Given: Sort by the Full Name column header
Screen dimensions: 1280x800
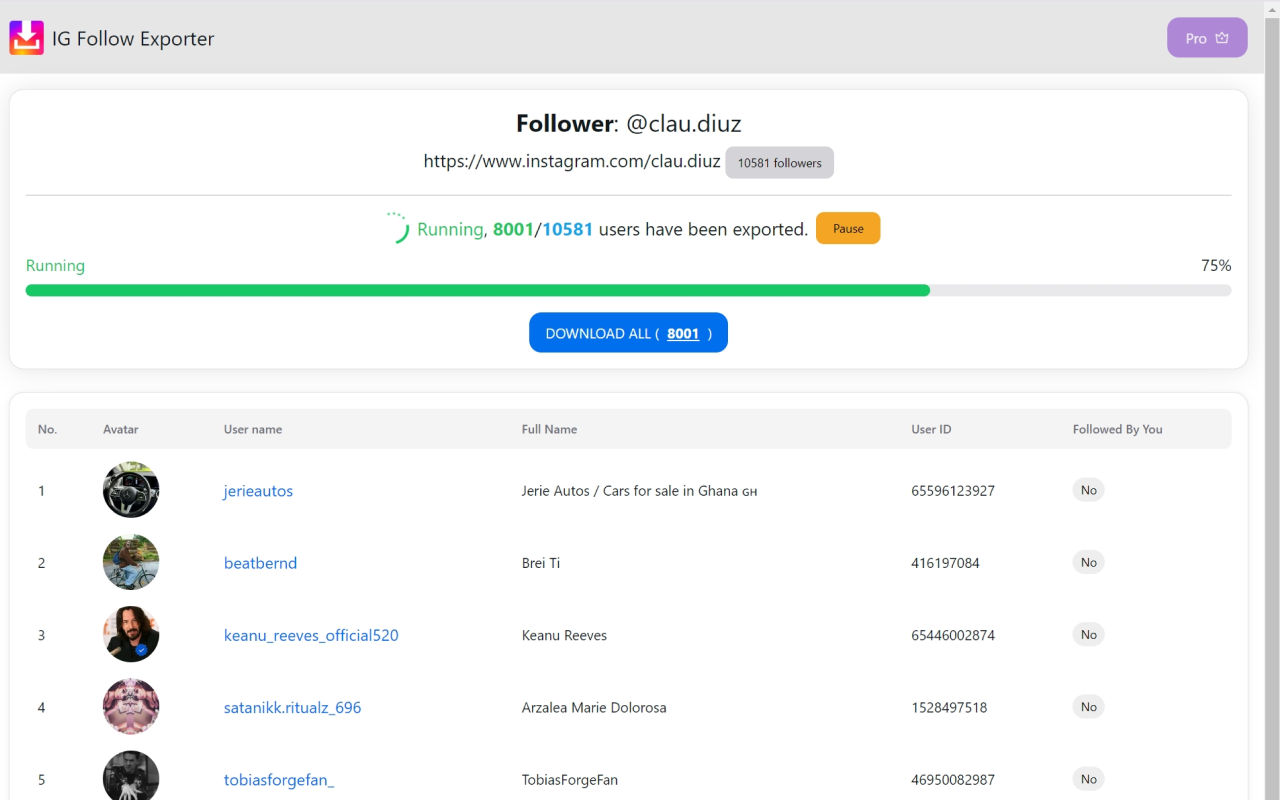Looking at the screenshot, I should coord(549,429).
